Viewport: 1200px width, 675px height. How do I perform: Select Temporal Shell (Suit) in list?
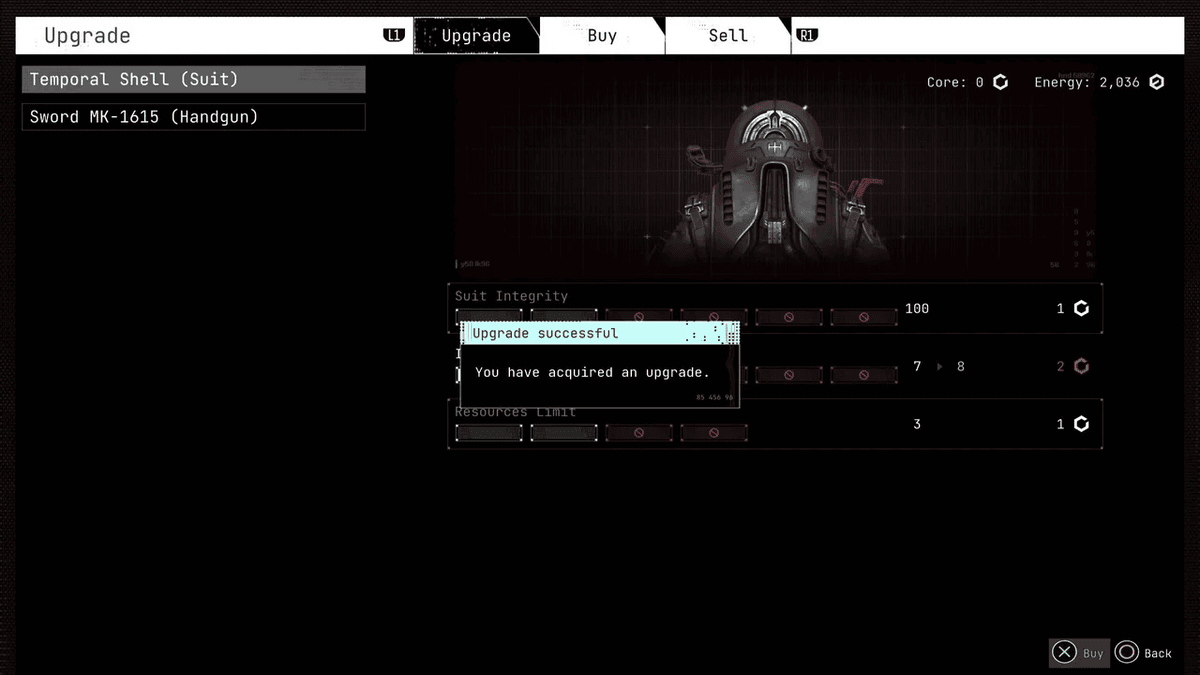(193, 79)
